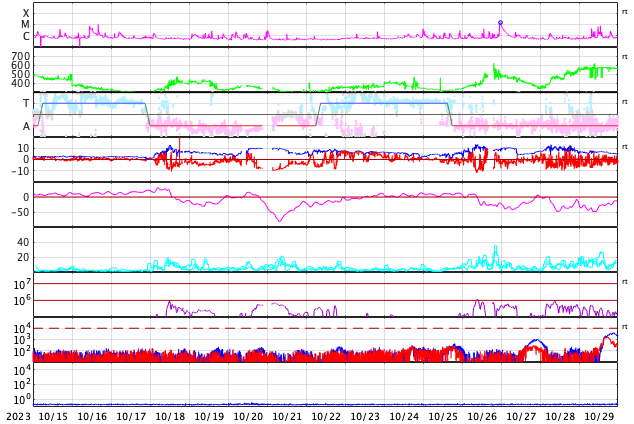Click the rt tag beside the X-ray flare panel
Image resolution: width=634 pixels, height=424 pixels.
[625, 12]
